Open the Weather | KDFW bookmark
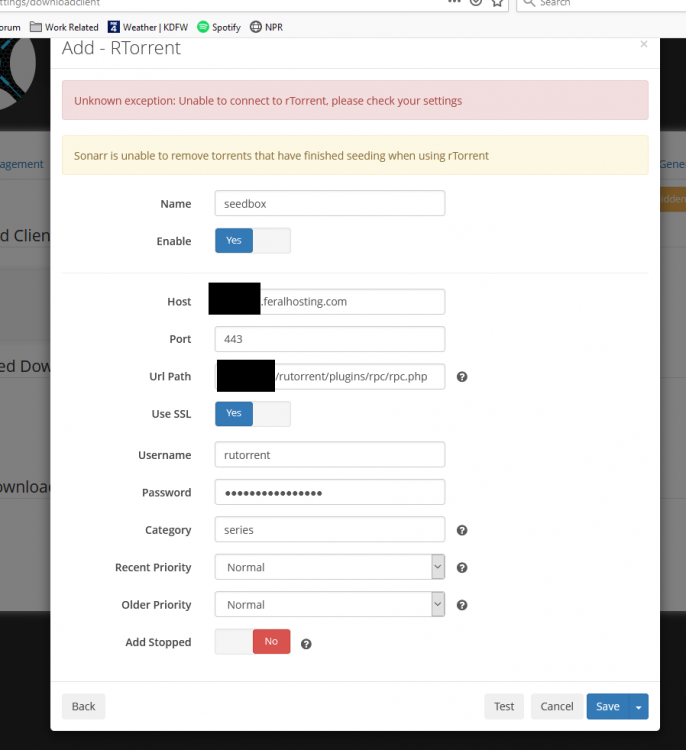This screenshot has width=686, height=750. pyautogui.click(x=148, y=27)
